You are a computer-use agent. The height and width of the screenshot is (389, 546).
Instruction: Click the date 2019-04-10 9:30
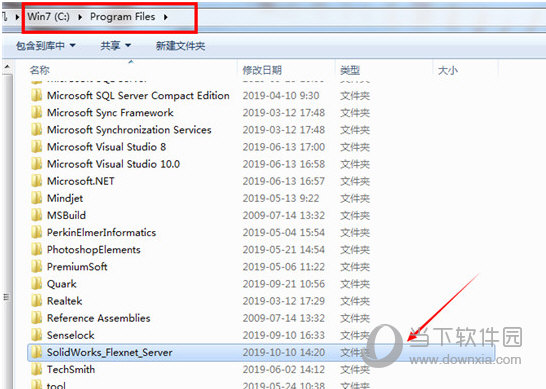point(281,95)
